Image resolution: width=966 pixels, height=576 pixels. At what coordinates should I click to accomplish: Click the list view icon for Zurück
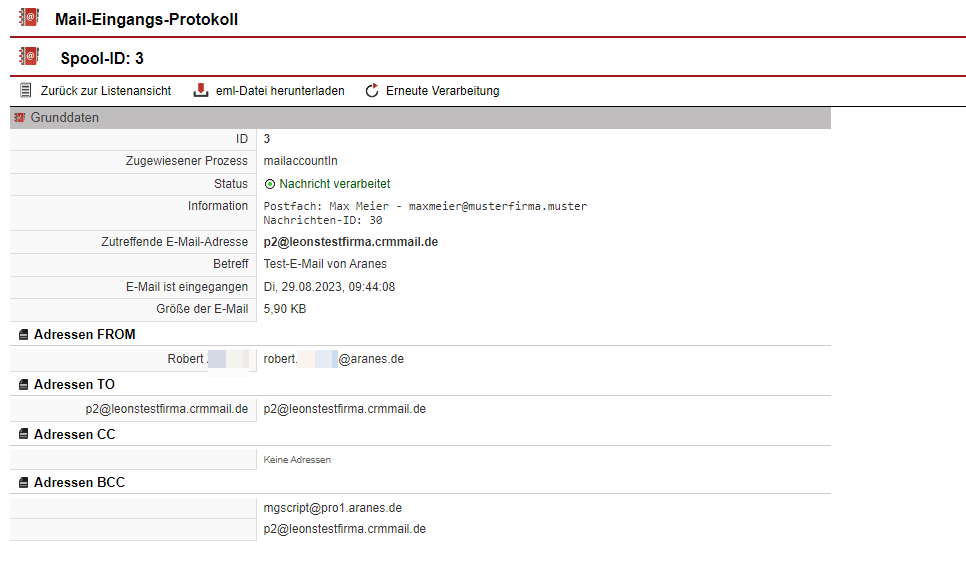click(x=26, y=91)
